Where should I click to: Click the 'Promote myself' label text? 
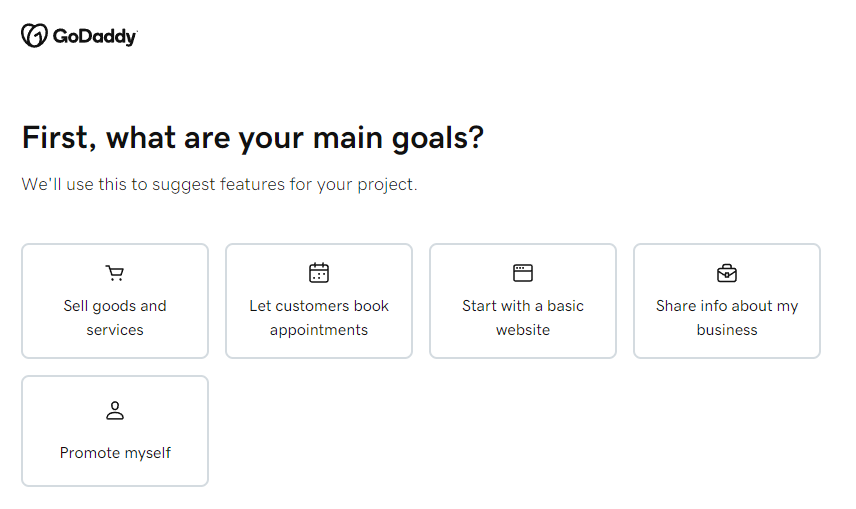115,453
